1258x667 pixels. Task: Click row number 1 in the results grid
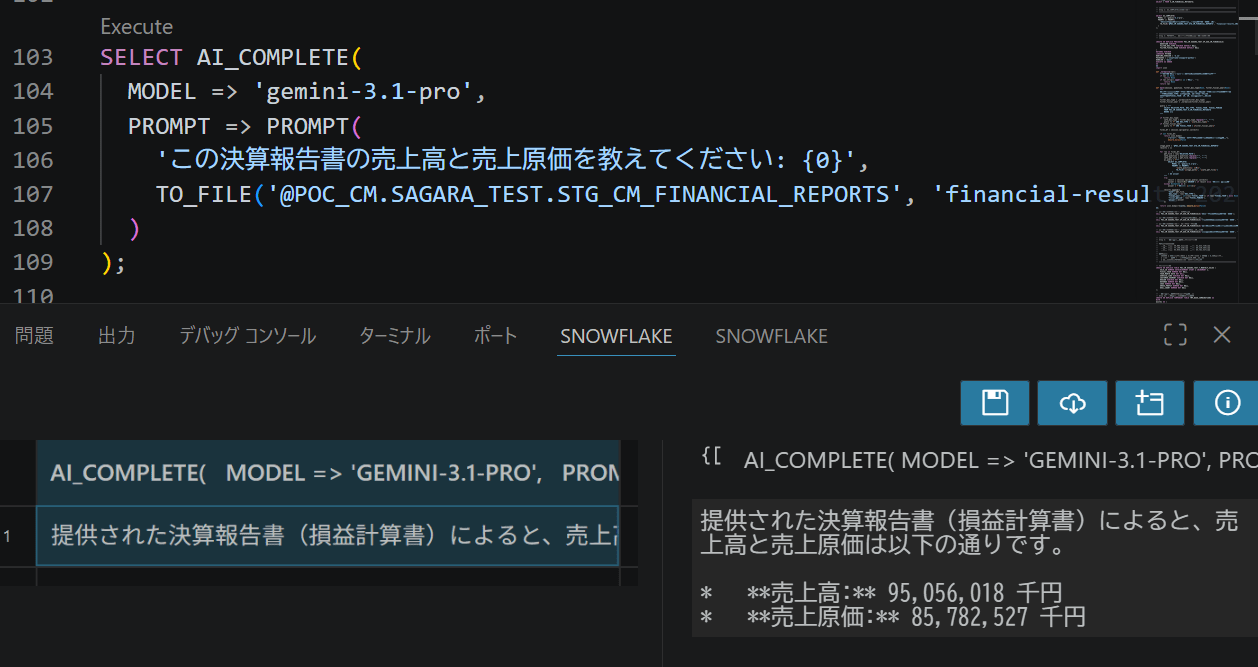point(7,537)
